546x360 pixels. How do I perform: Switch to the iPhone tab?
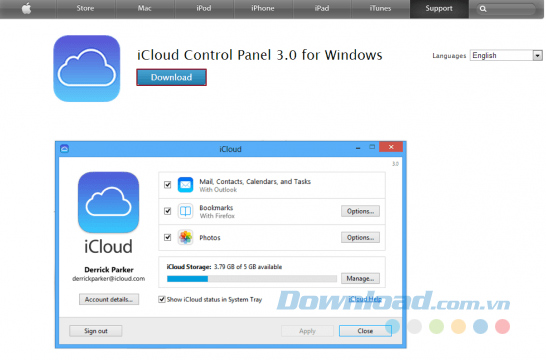coord(263,8)
